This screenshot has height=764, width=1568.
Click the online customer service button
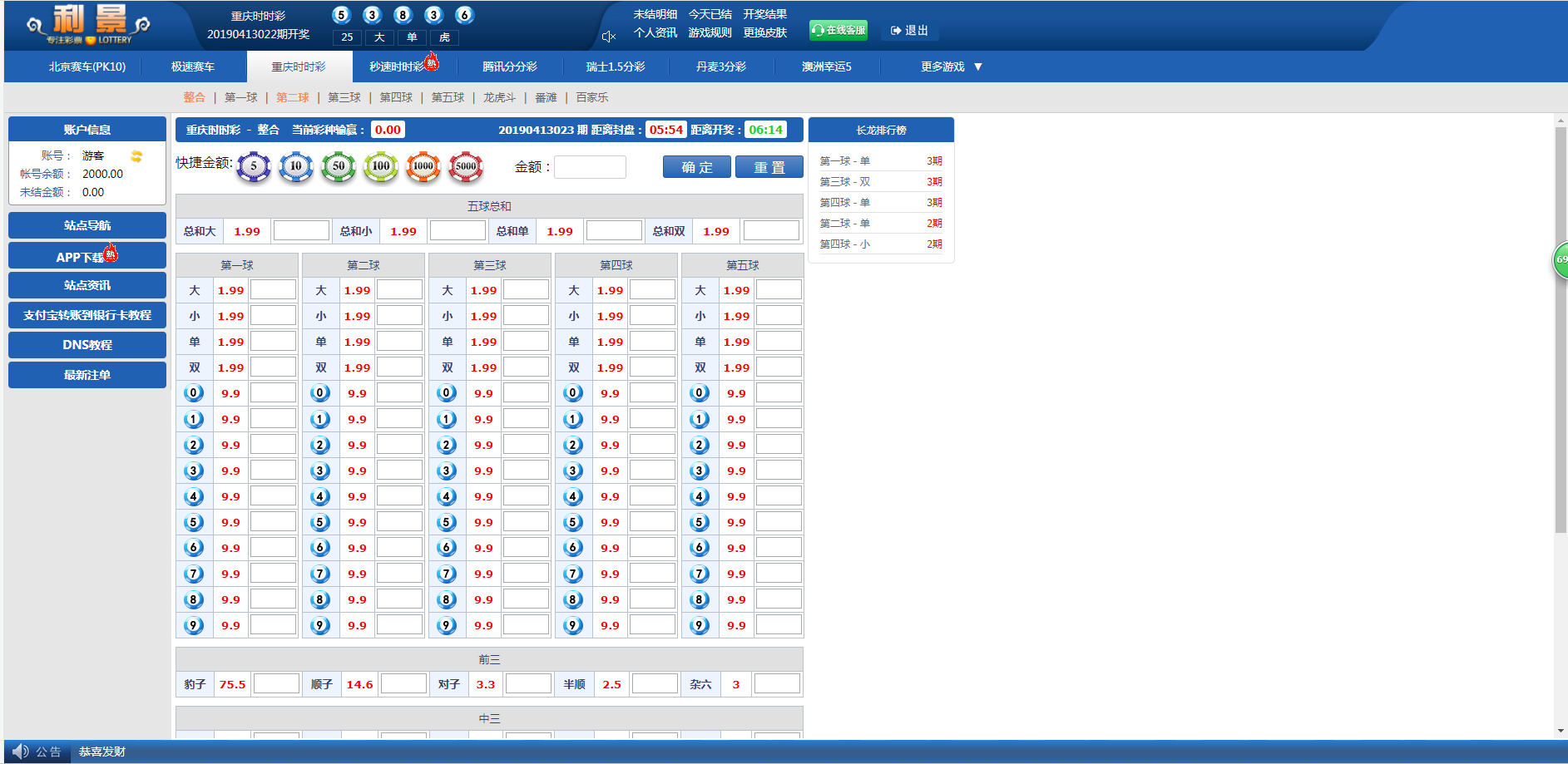(838, 31)
